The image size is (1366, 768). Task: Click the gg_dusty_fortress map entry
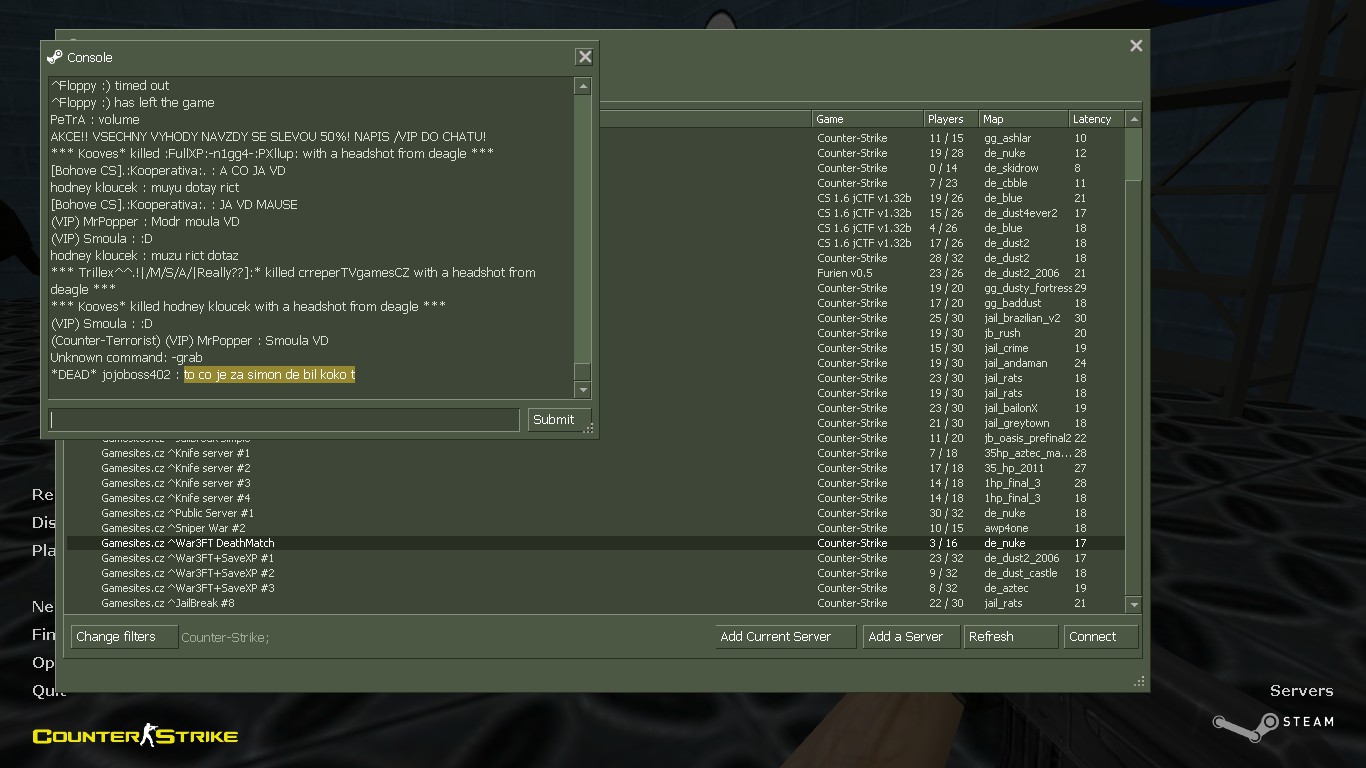(x=1028, y=288)
